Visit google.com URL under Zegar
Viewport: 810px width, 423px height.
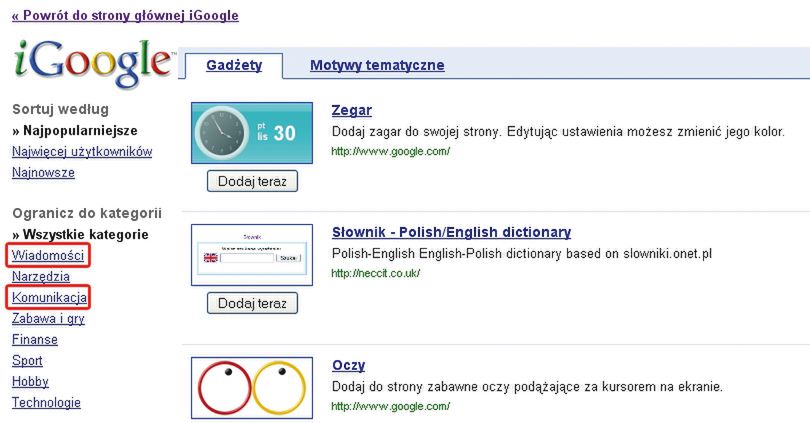coord(391,151)
